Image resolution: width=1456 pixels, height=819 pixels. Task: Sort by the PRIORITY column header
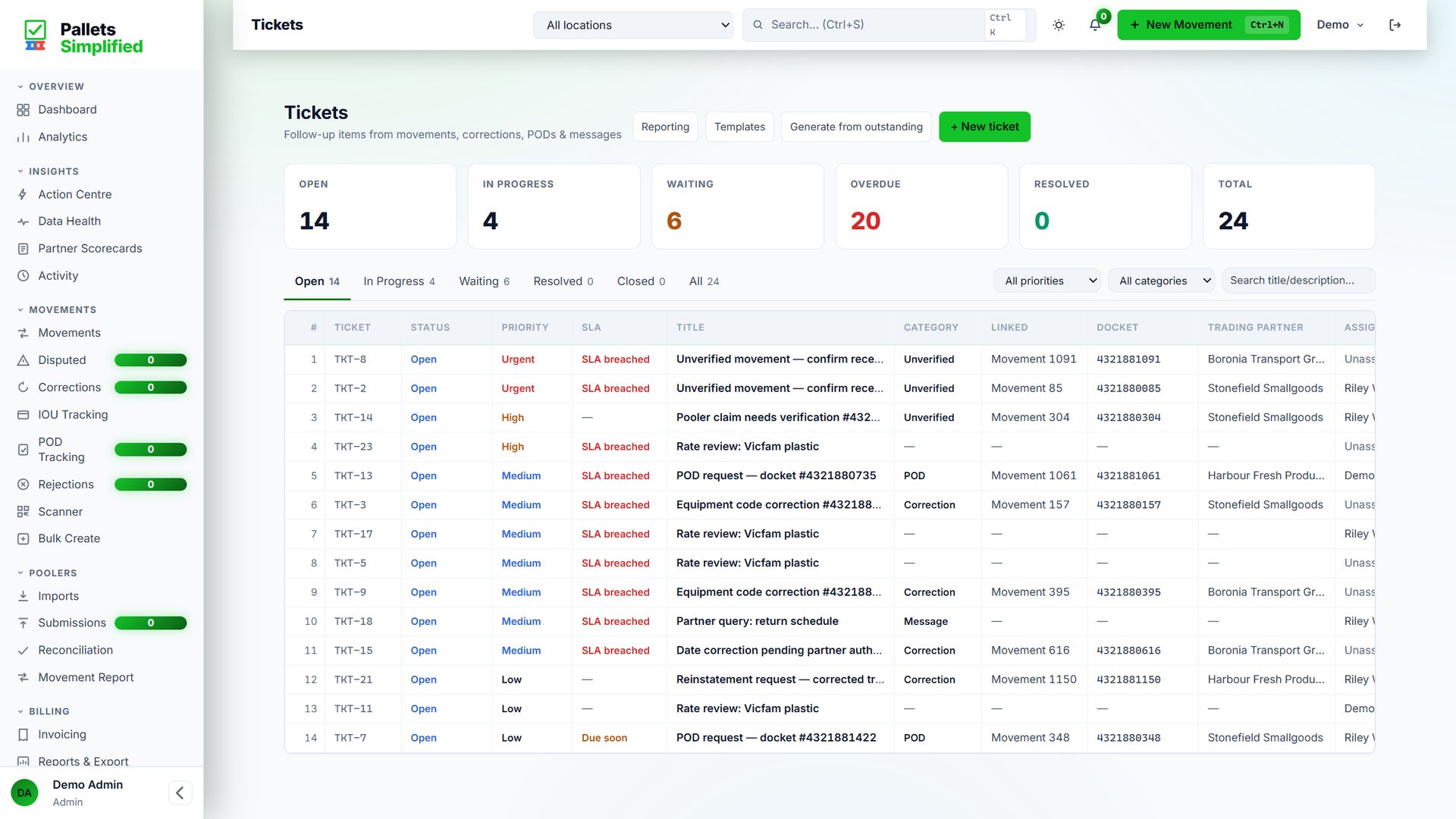pos(525,328)
